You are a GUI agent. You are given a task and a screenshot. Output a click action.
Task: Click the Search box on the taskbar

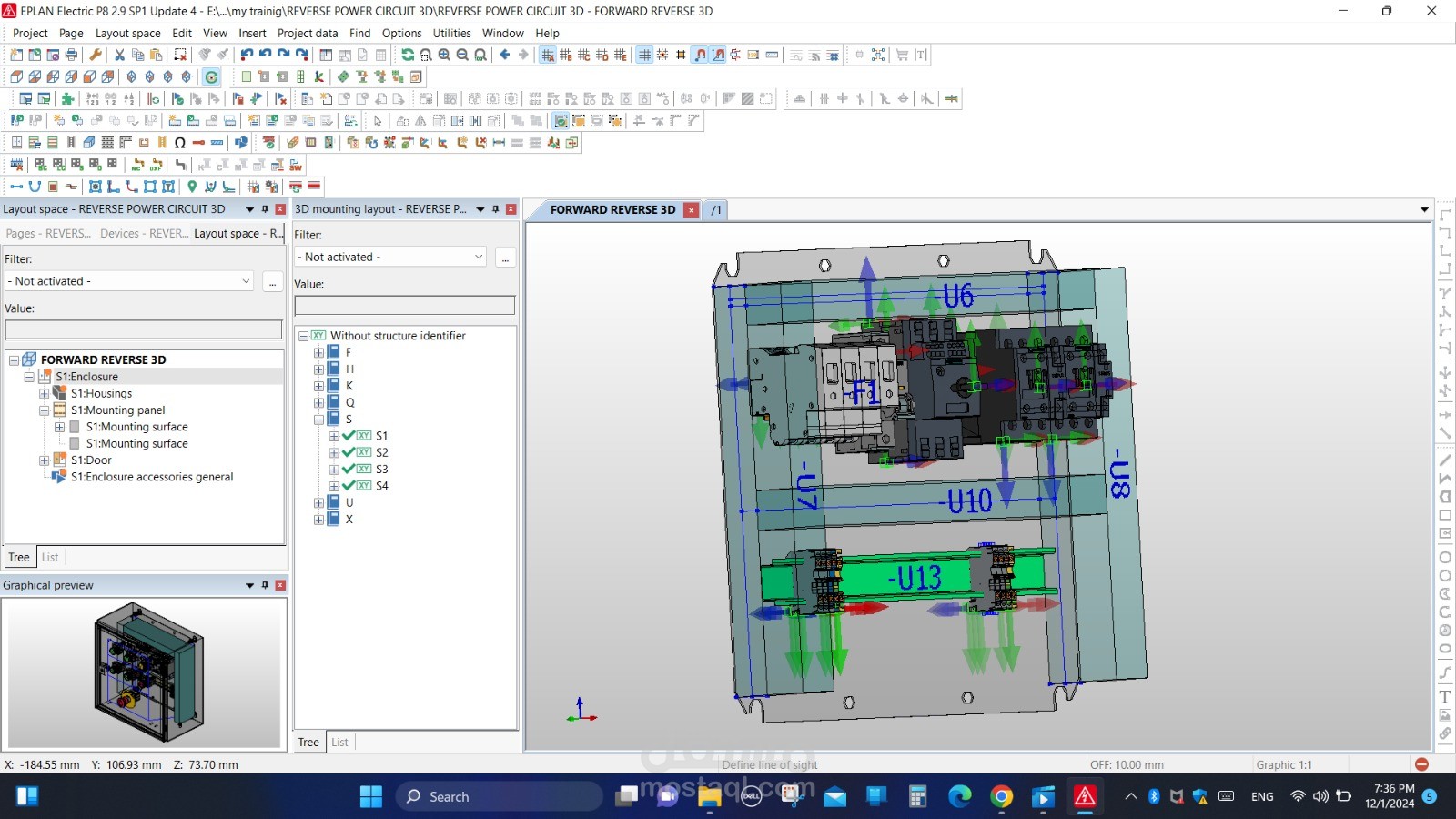click(499, 797)
